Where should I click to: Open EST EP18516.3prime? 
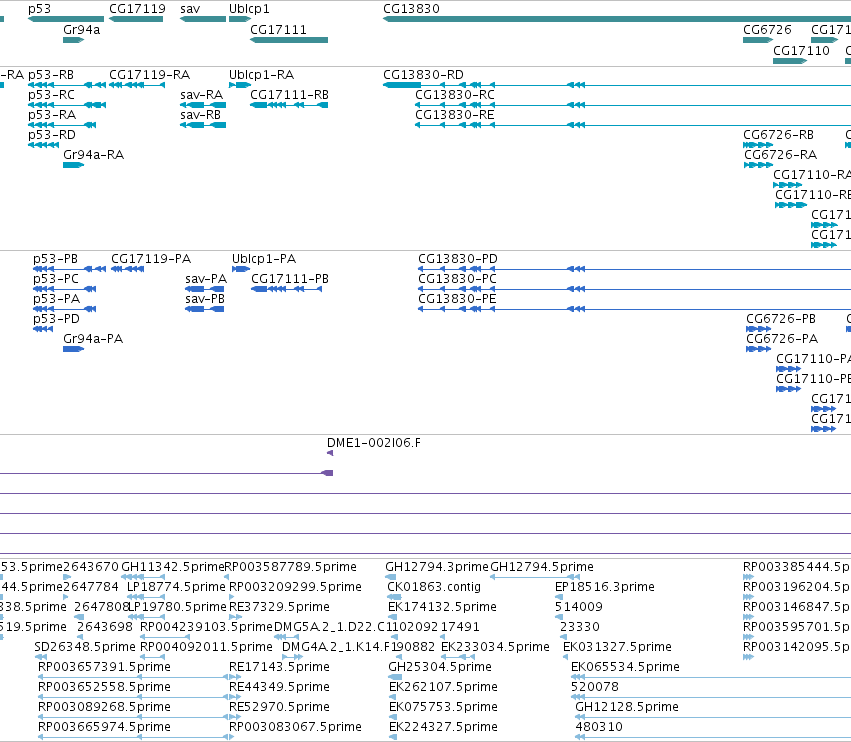point(605,587)
